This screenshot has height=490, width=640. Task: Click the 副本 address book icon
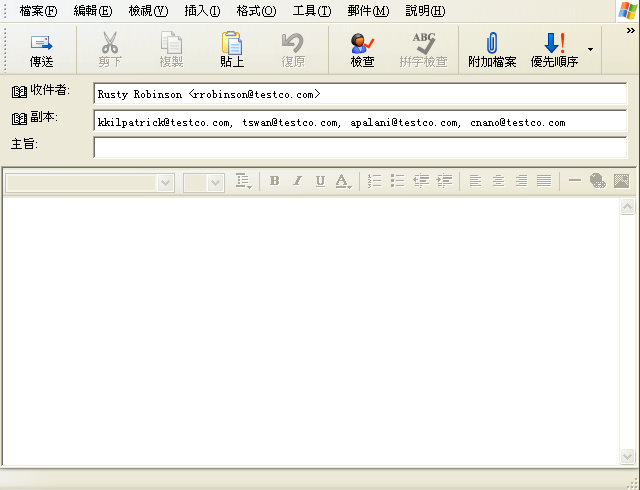point(19,119)
